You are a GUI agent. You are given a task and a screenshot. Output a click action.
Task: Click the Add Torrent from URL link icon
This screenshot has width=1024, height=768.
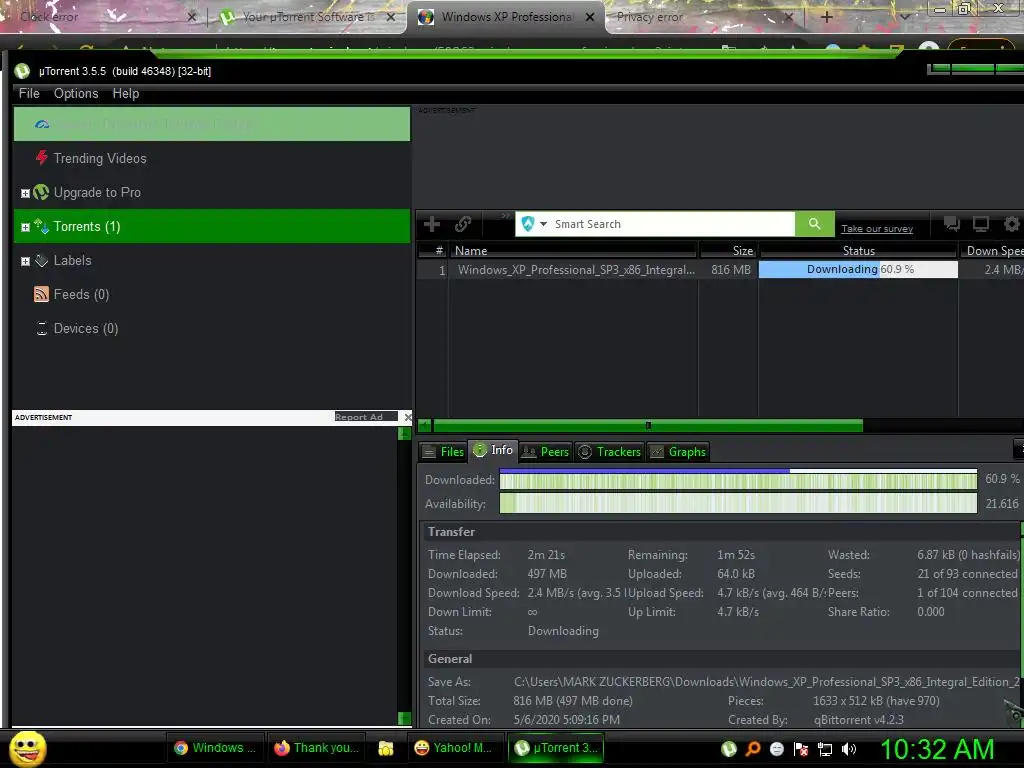click(x=463, y=225)
